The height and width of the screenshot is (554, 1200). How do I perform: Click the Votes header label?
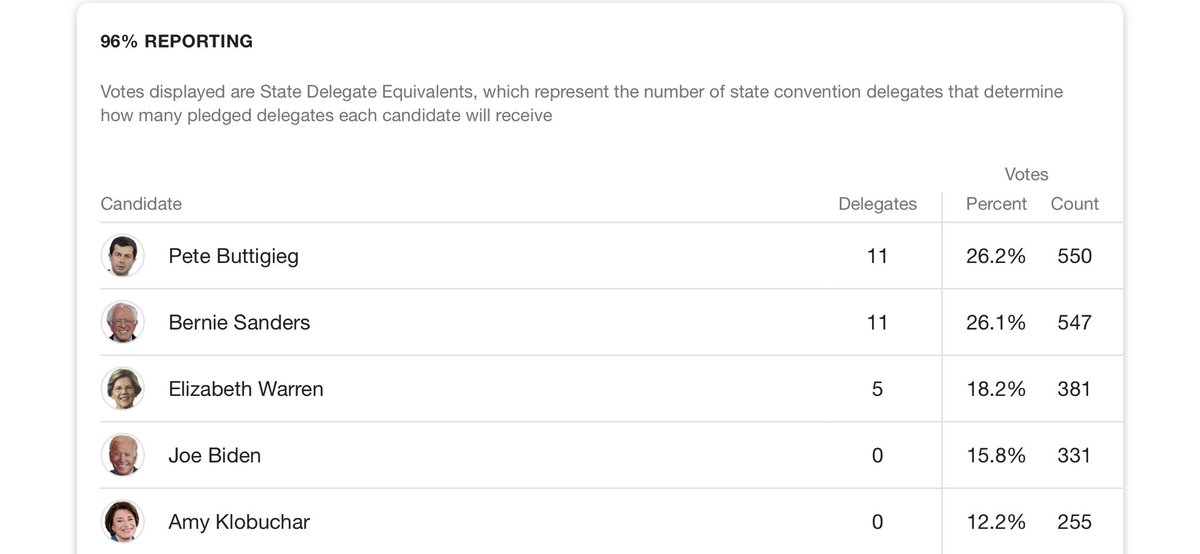(x=1027, y=174)
